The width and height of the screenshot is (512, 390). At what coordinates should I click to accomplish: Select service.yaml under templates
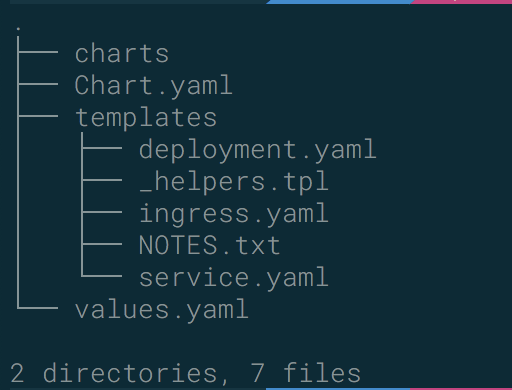tap(234, 277)
